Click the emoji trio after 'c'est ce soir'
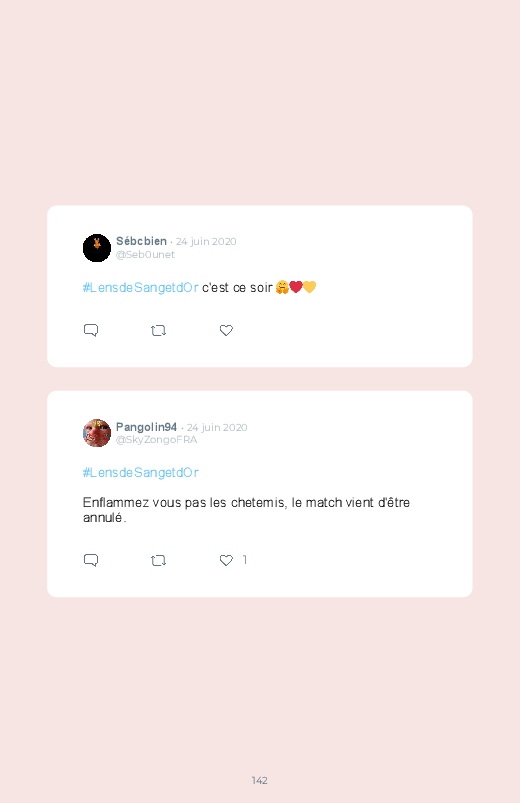This screenshot has width=520, height=803. (x=296, y=287)
